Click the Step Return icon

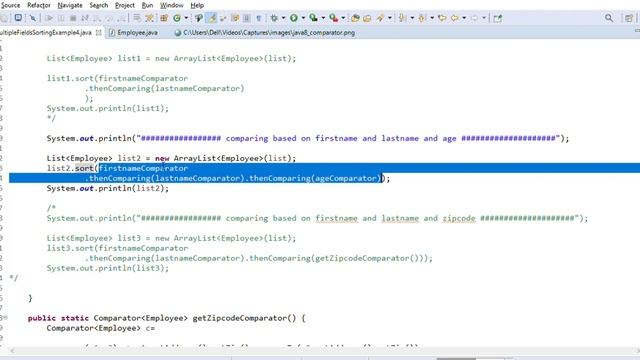point(121,18)
